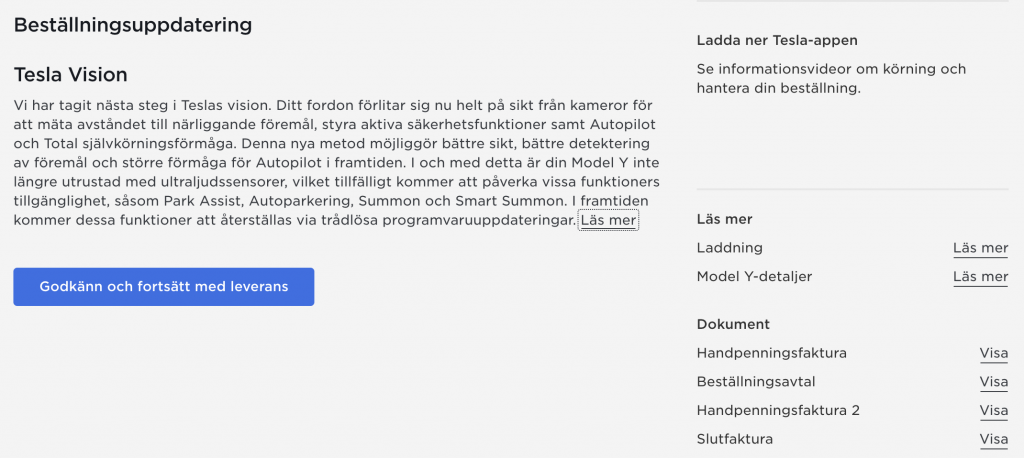Open Läs mer link for Model Y-detaljer

980,277
